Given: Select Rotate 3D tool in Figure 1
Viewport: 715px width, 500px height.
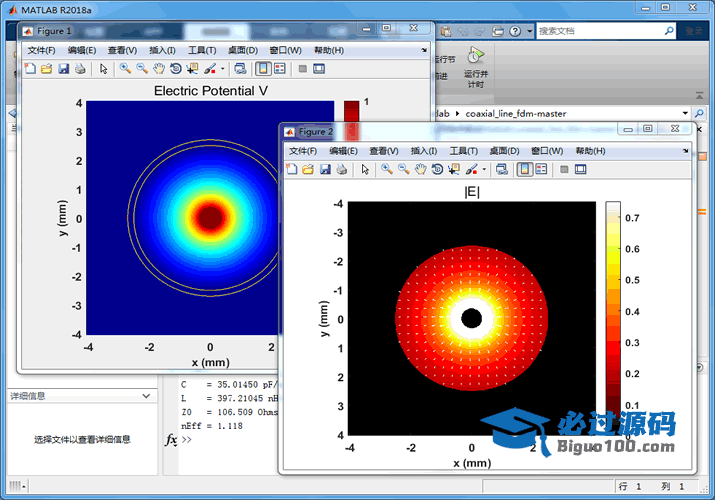Looking at the screenshot, I should (x=176, y=69).
